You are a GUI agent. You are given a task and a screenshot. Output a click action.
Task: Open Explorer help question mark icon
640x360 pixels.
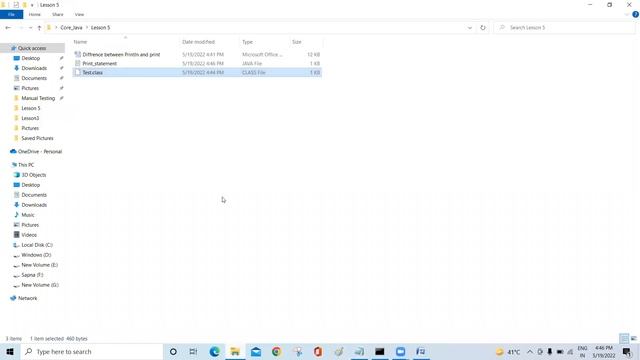pyautogui.click(x=635, y=14)
